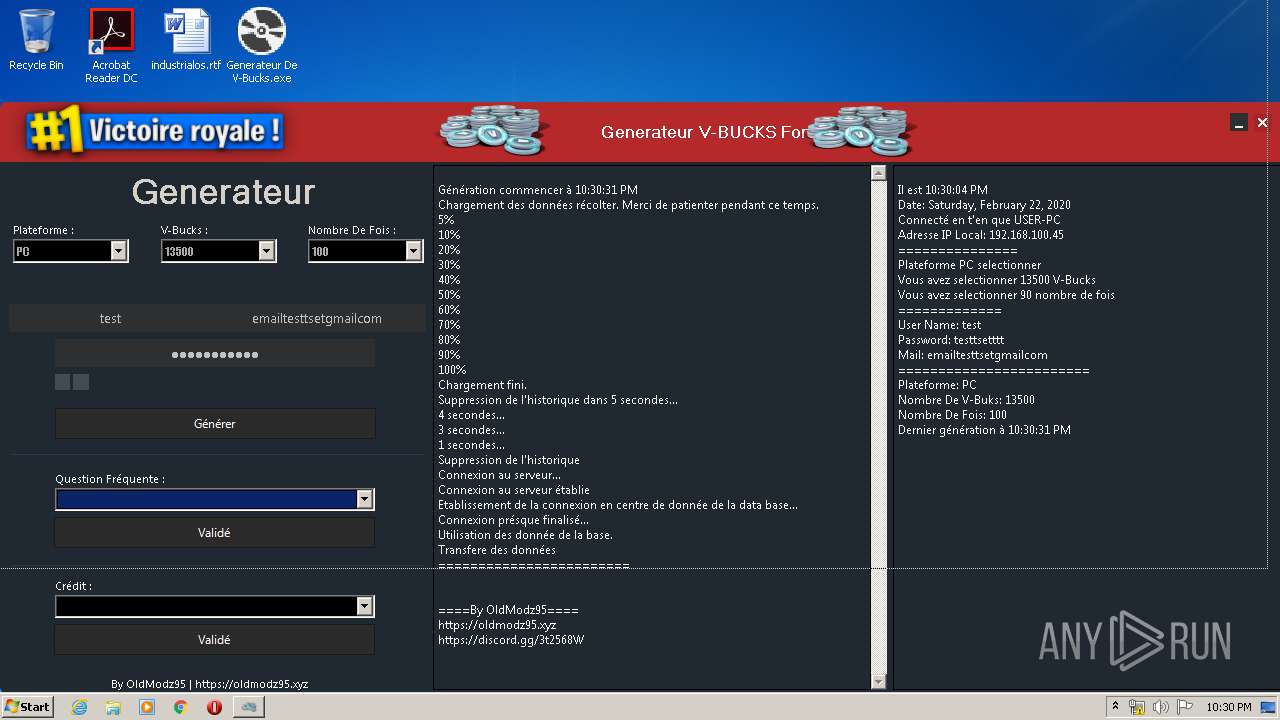Open Recycle Bin desktop icon
Viewport: 1280px width, 720px height.
click(36, 40)
